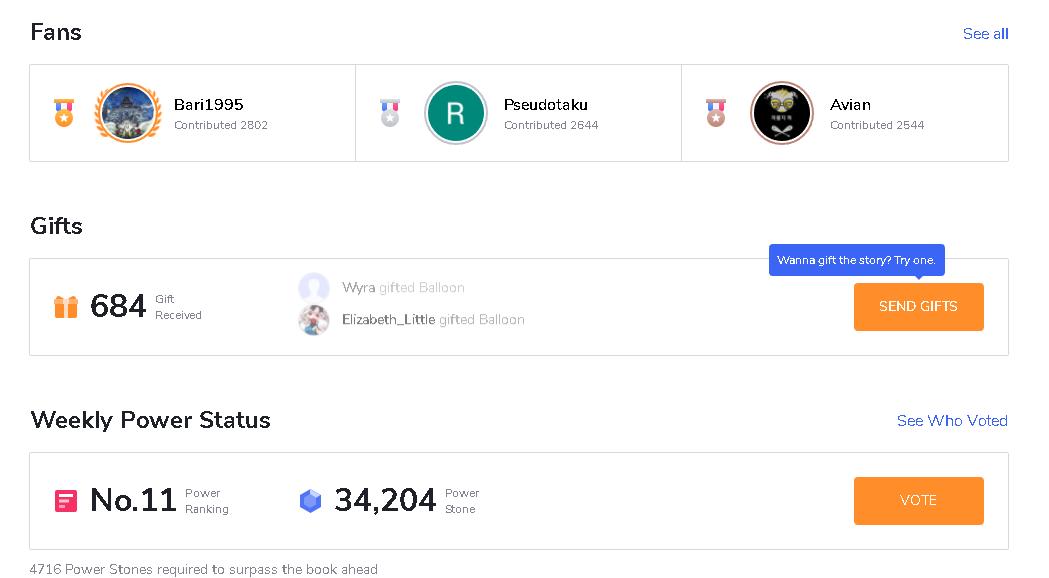Open the See Who Voted link
This screenshot has width=1049, height=578.
point(952,421)
